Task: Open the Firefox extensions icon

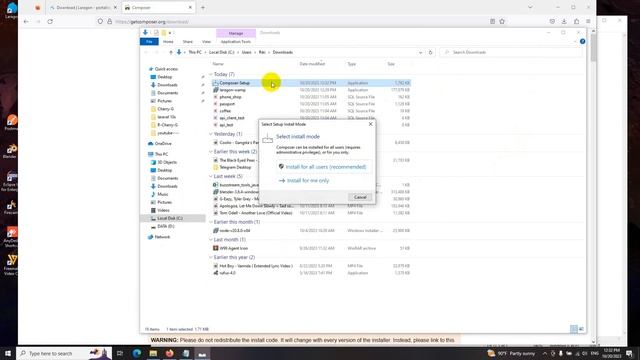Action: click(576, 22)
